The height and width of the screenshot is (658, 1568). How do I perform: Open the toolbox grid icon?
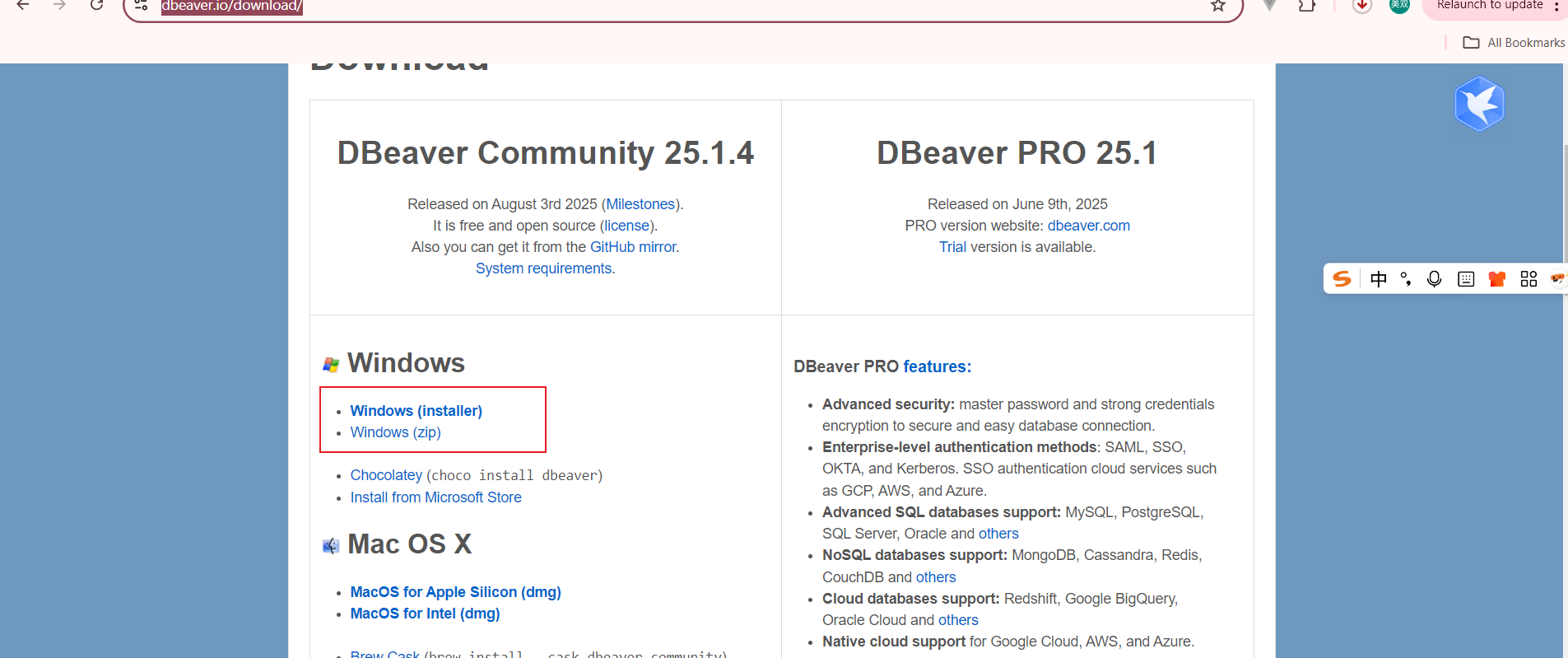[x=1528, y=279]
